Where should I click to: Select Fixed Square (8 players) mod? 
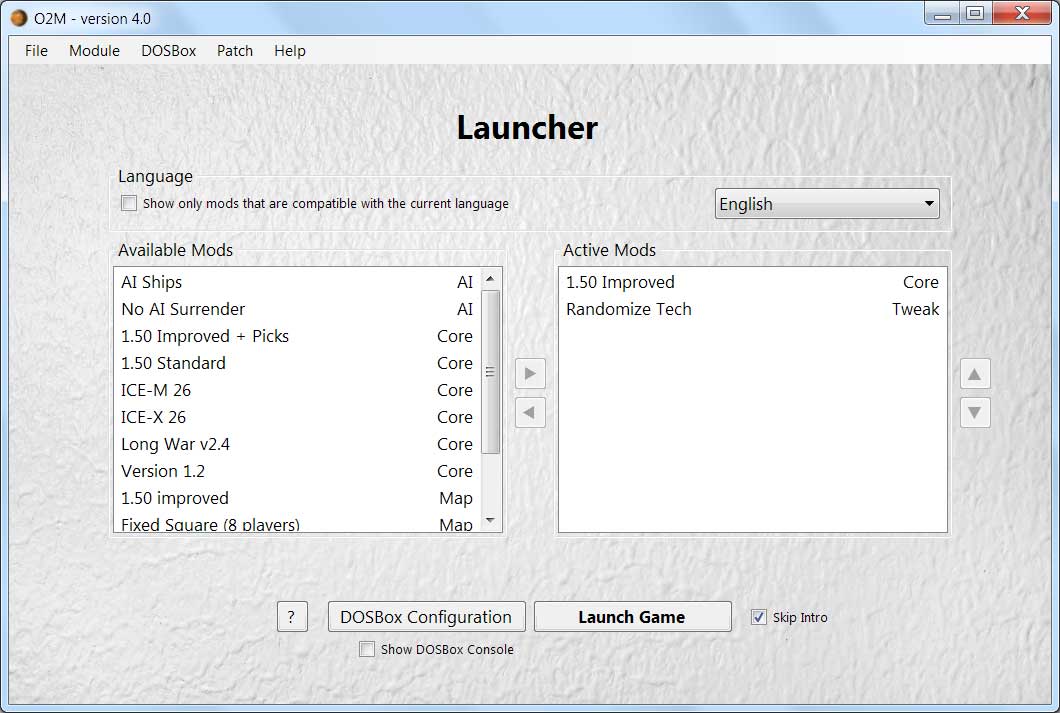(297, 522)
